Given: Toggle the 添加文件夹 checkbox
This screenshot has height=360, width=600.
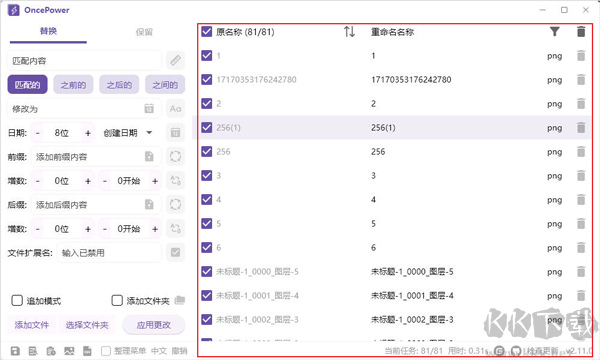Looking at the screenshot, I should [117, 301].
